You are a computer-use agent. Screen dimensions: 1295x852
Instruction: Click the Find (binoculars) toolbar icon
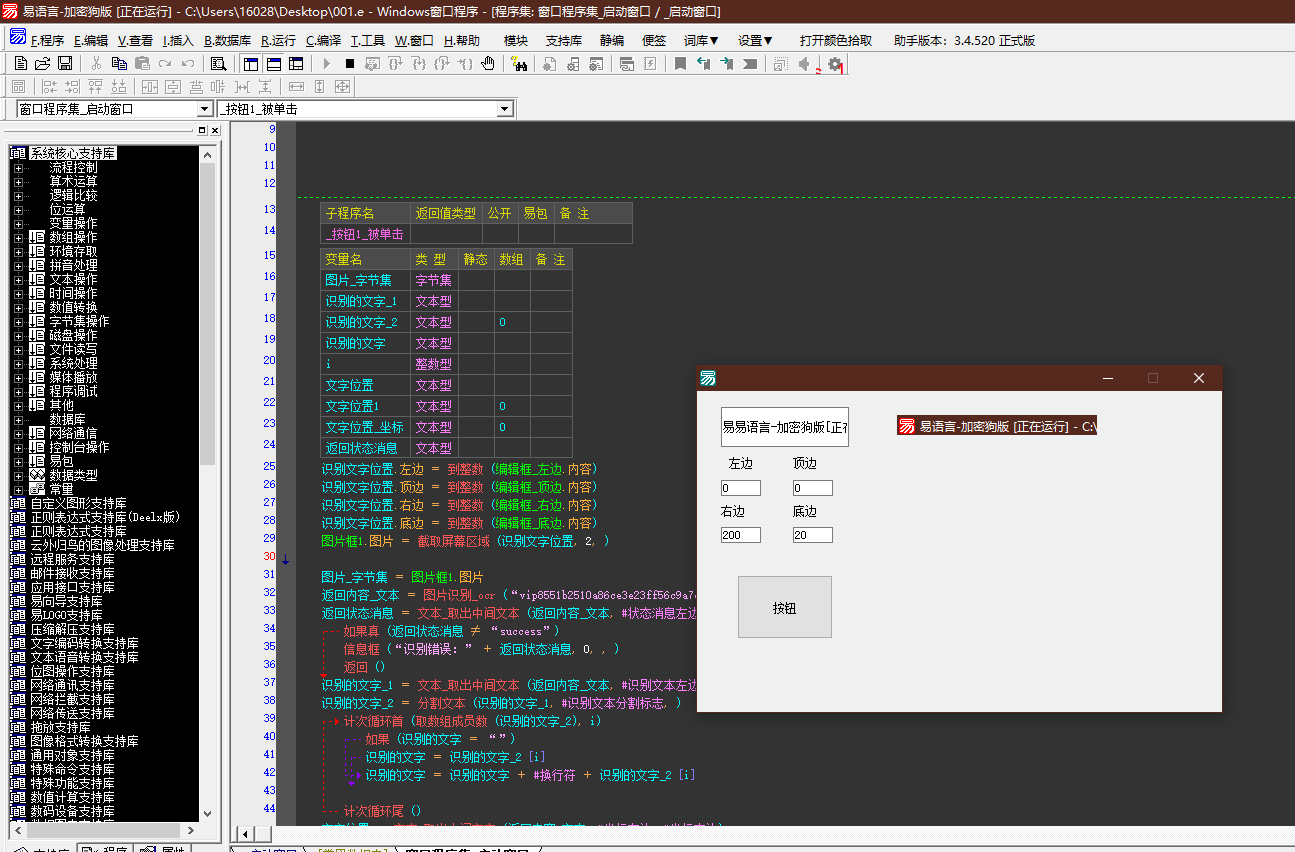tap(518, 64)
